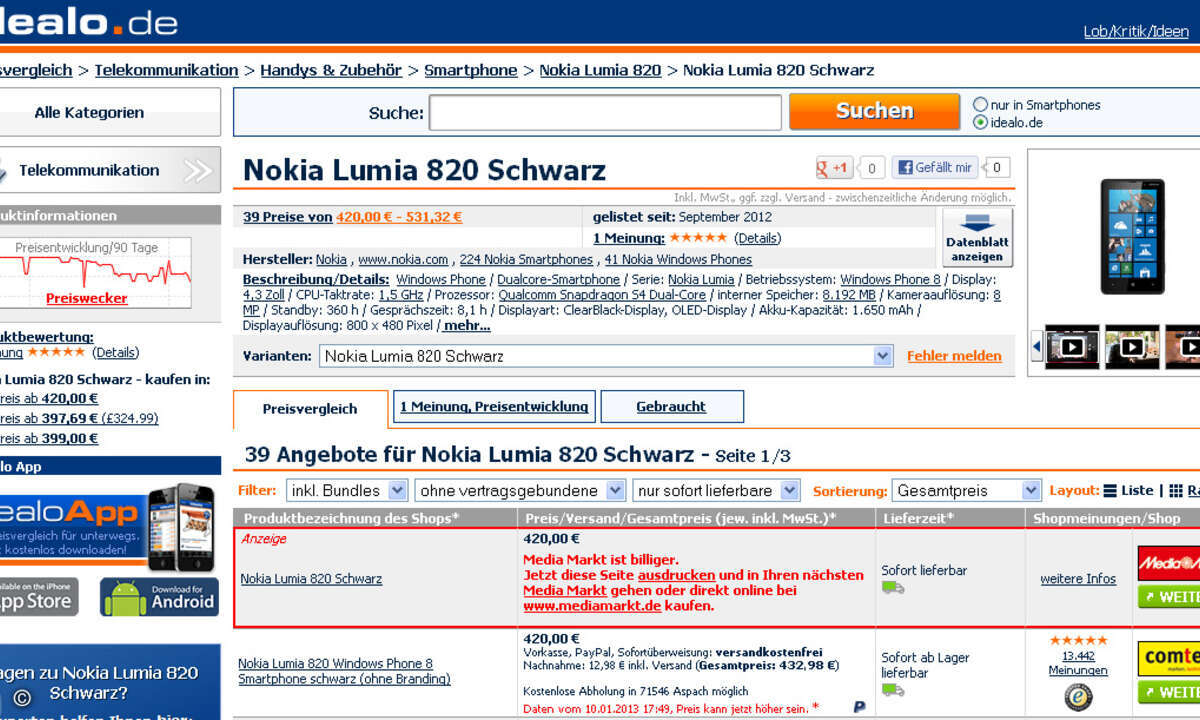Click the green WEITER button in the Media Markt row
Viewport: 1200px width, 720px height.
(x=1169, y=597)
